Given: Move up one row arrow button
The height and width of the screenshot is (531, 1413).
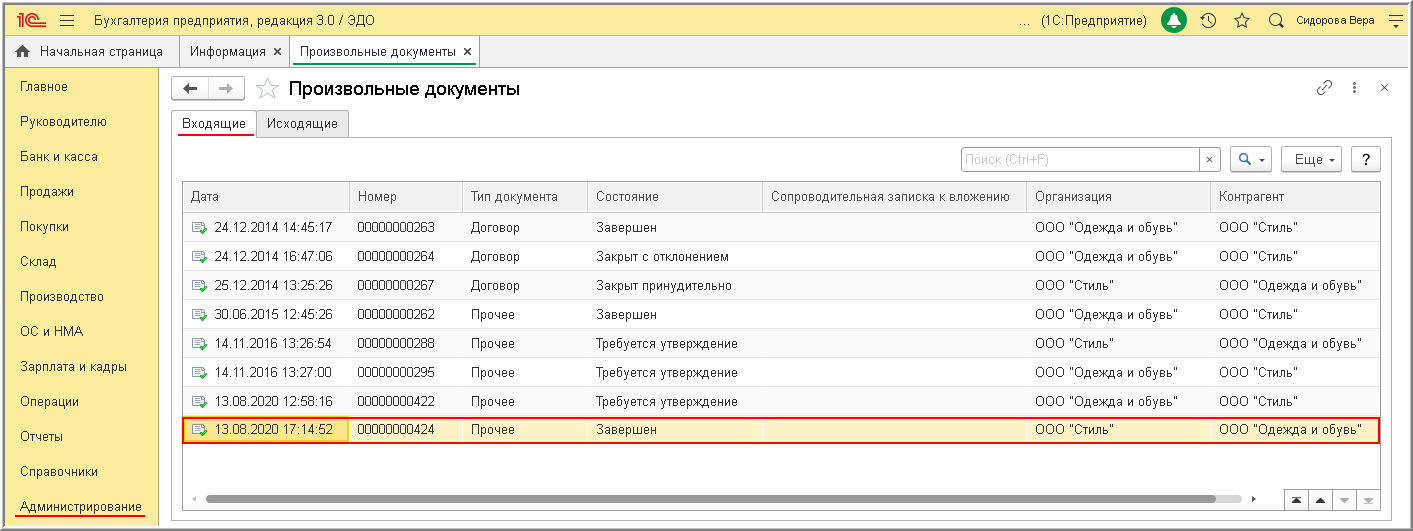Looking at the screenshot, I should click(1320, 499).
